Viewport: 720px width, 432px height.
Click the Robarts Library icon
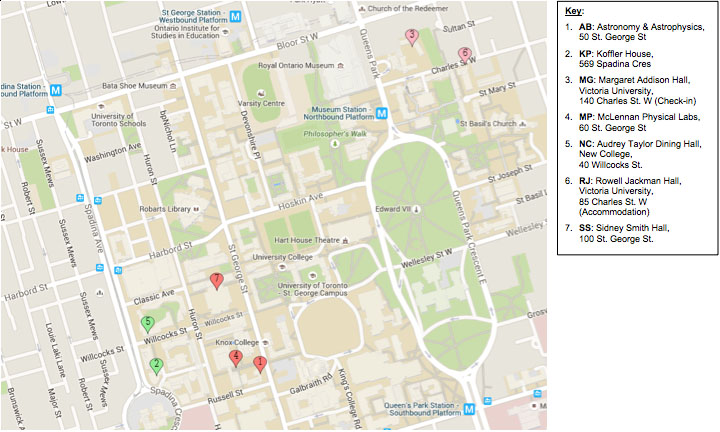(x=196, y=209)
